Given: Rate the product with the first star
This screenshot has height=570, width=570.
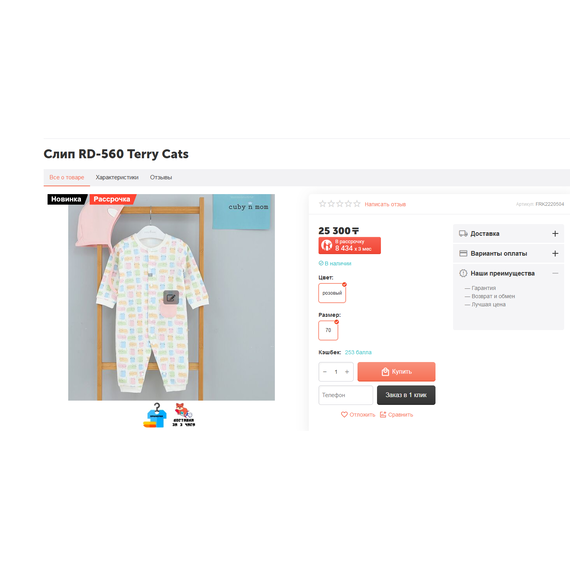Looking at the screenshot, I should click(322, 204).
